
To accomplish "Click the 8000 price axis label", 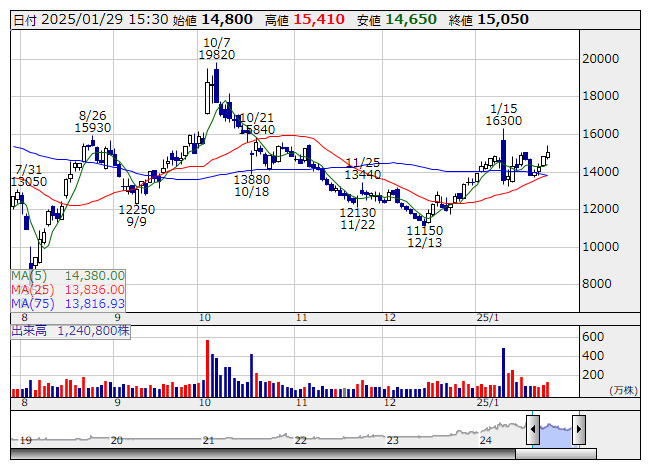I will (x=597, y=283).
